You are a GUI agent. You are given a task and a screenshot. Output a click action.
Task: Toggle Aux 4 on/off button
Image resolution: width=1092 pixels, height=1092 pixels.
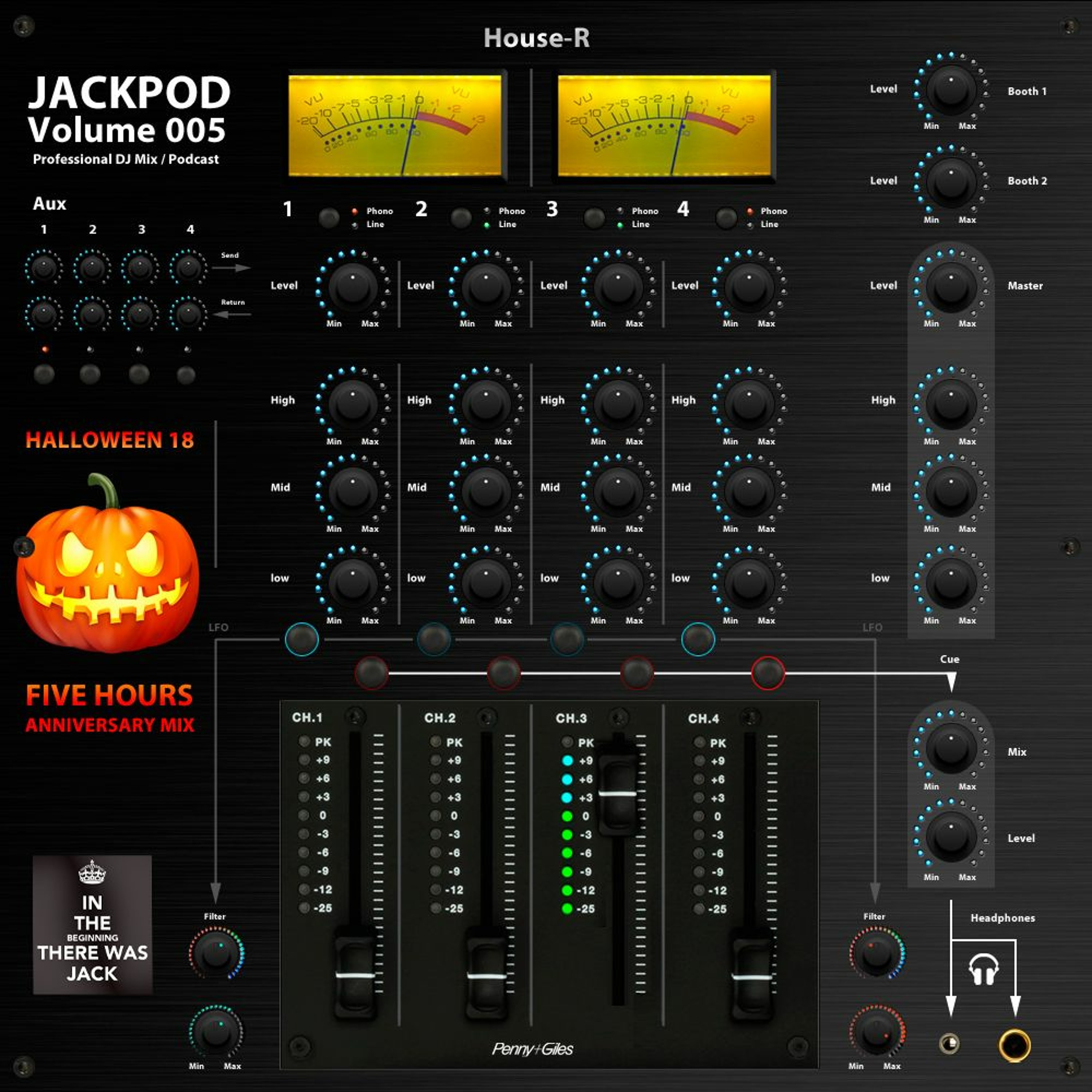tap(186, 375)
